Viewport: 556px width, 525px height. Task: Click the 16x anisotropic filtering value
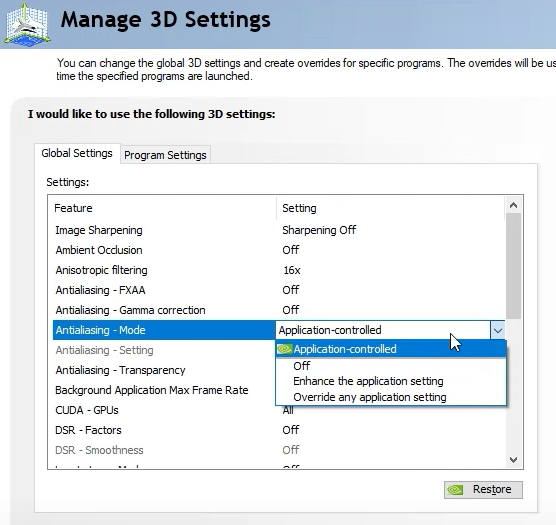291,270
